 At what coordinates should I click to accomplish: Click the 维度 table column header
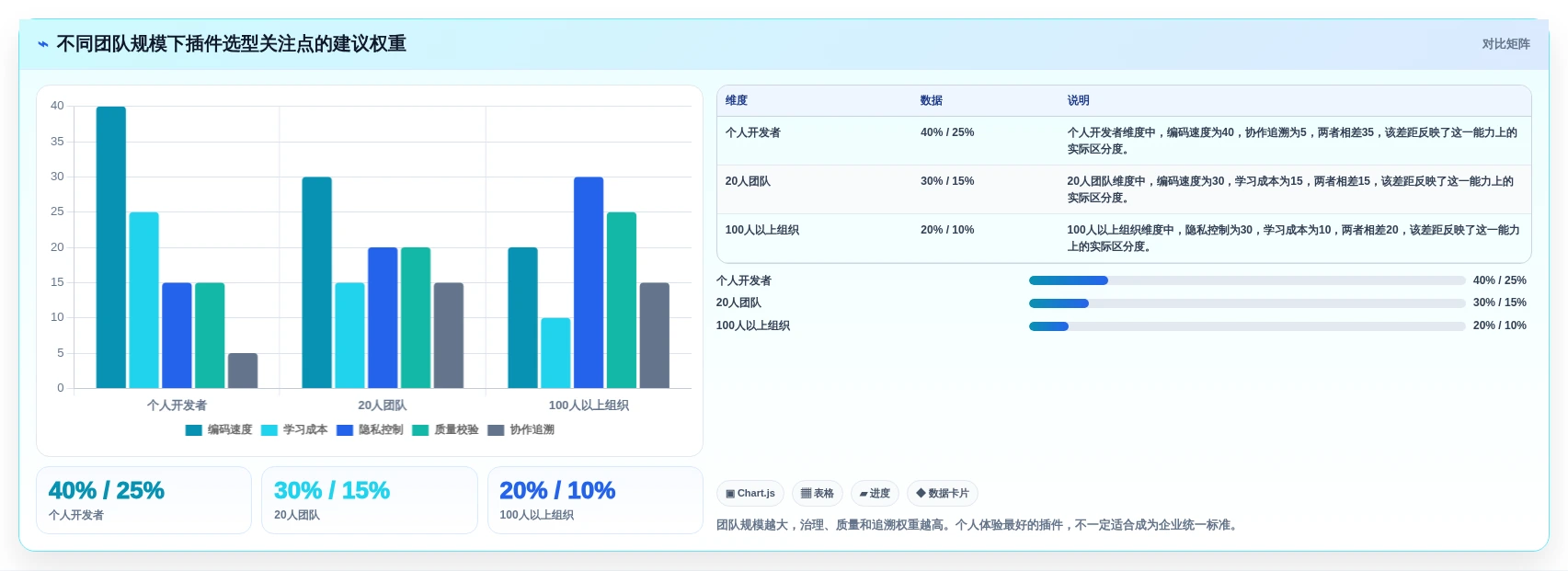tap(737, 101)
